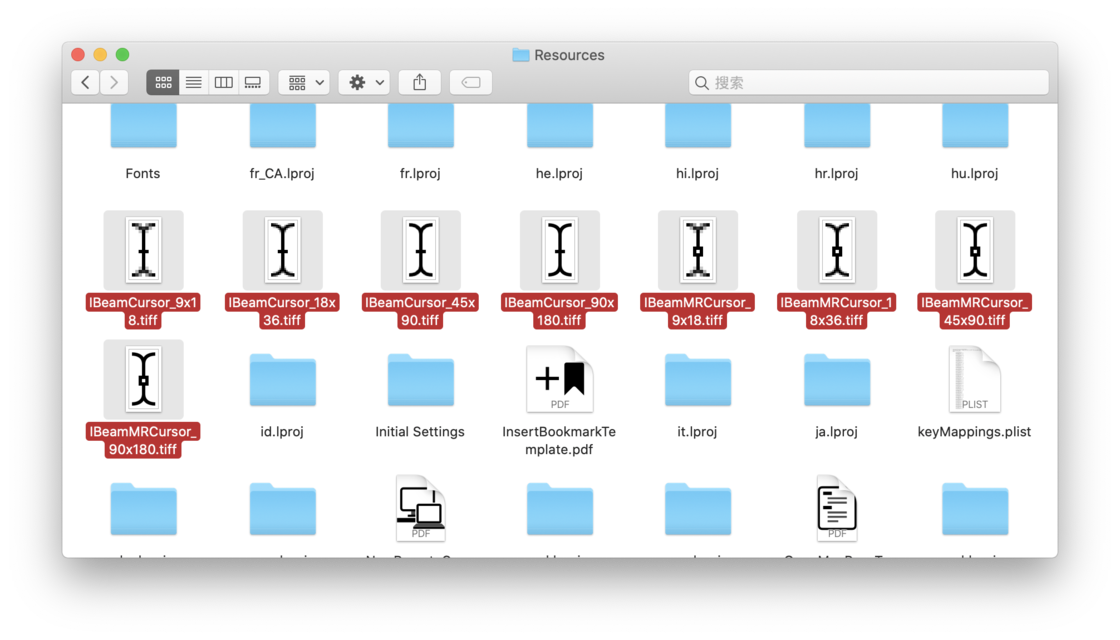Select the keyMappings.plist file icon
The height and width of the screenshot is (640, 1120).
975,379
